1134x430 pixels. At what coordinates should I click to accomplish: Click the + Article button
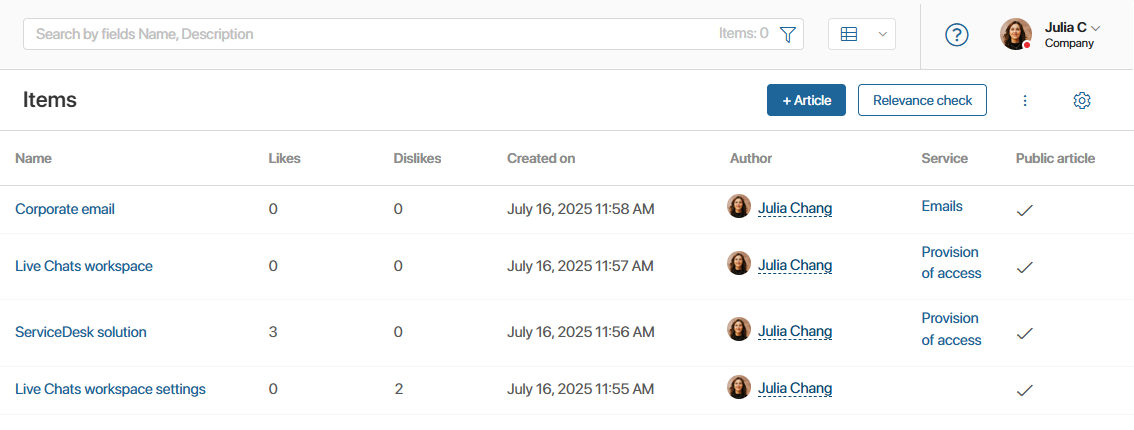pos(806,100)
